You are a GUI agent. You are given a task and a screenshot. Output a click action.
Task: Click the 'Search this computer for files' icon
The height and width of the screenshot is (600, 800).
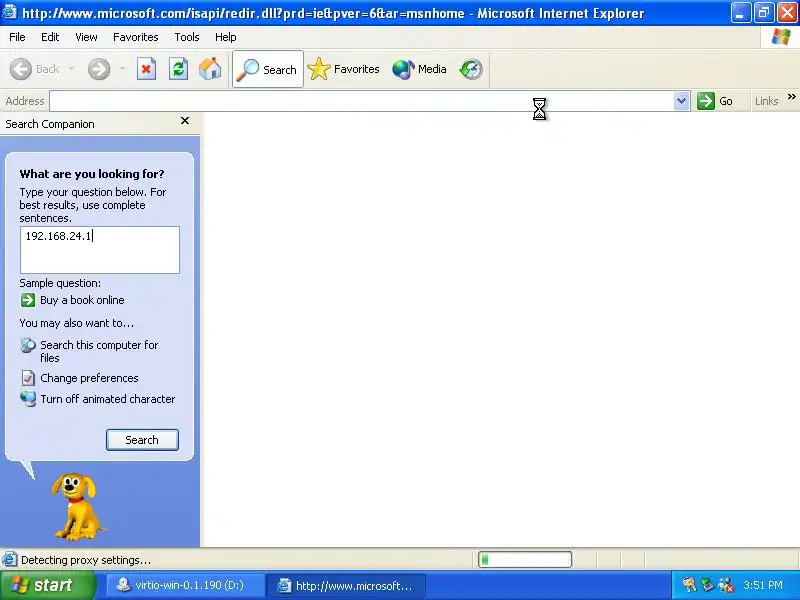click(x=28, y=346)
